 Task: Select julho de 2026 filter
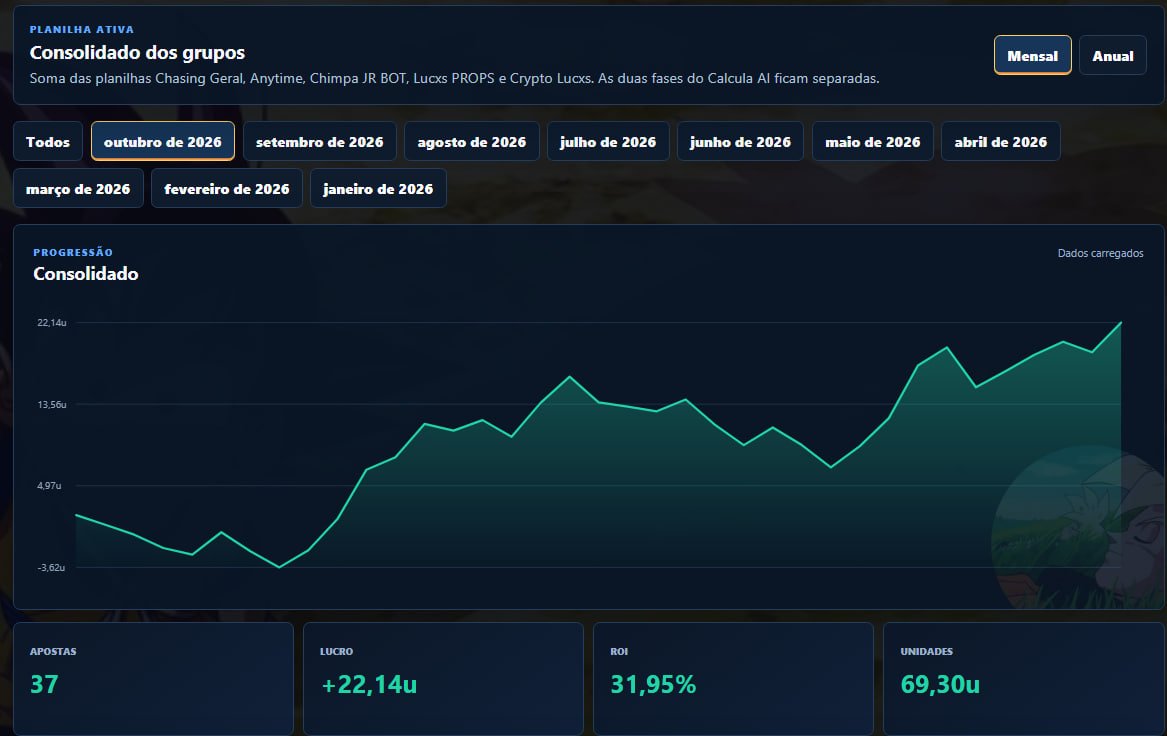(608, 141)
